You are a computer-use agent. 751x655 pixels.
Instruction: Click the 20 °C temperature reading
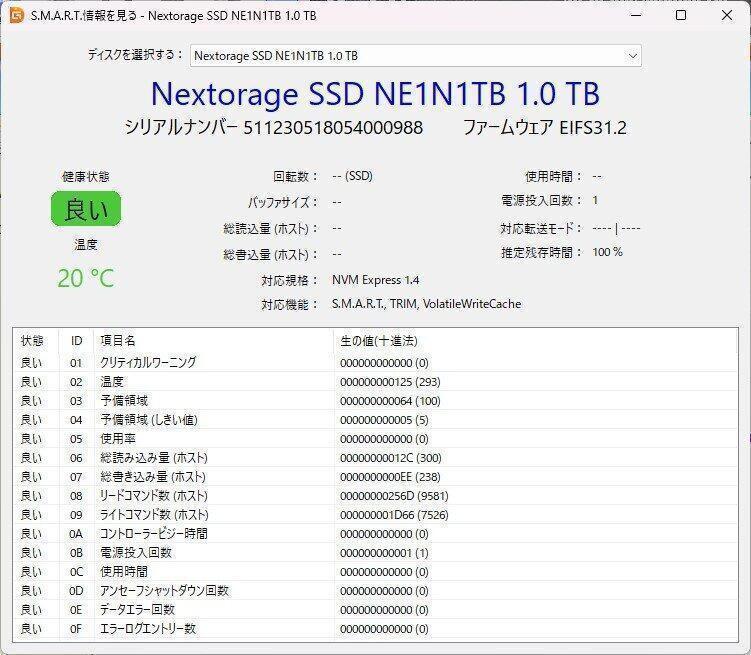[86, 279]
